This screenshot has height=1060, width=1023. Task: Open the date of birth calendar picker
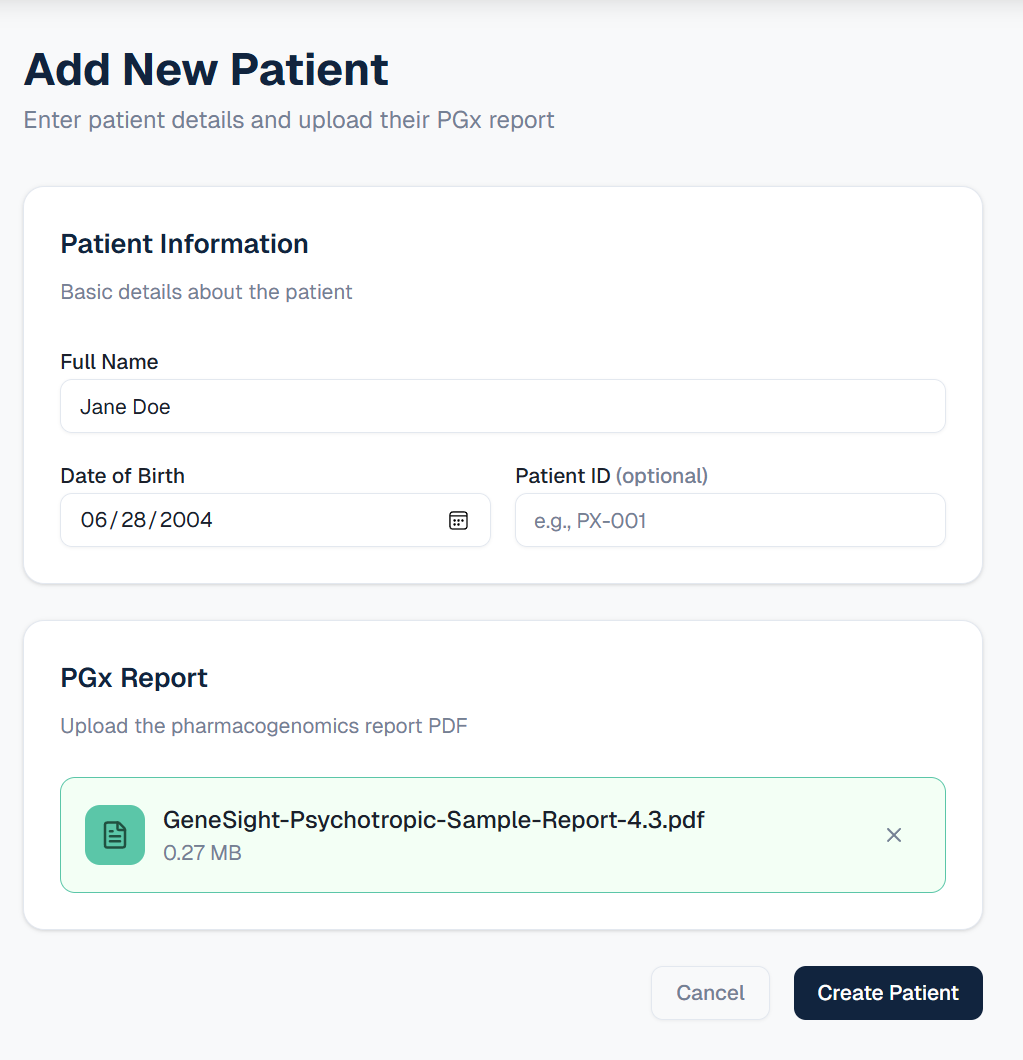click(x=458, y=521)
